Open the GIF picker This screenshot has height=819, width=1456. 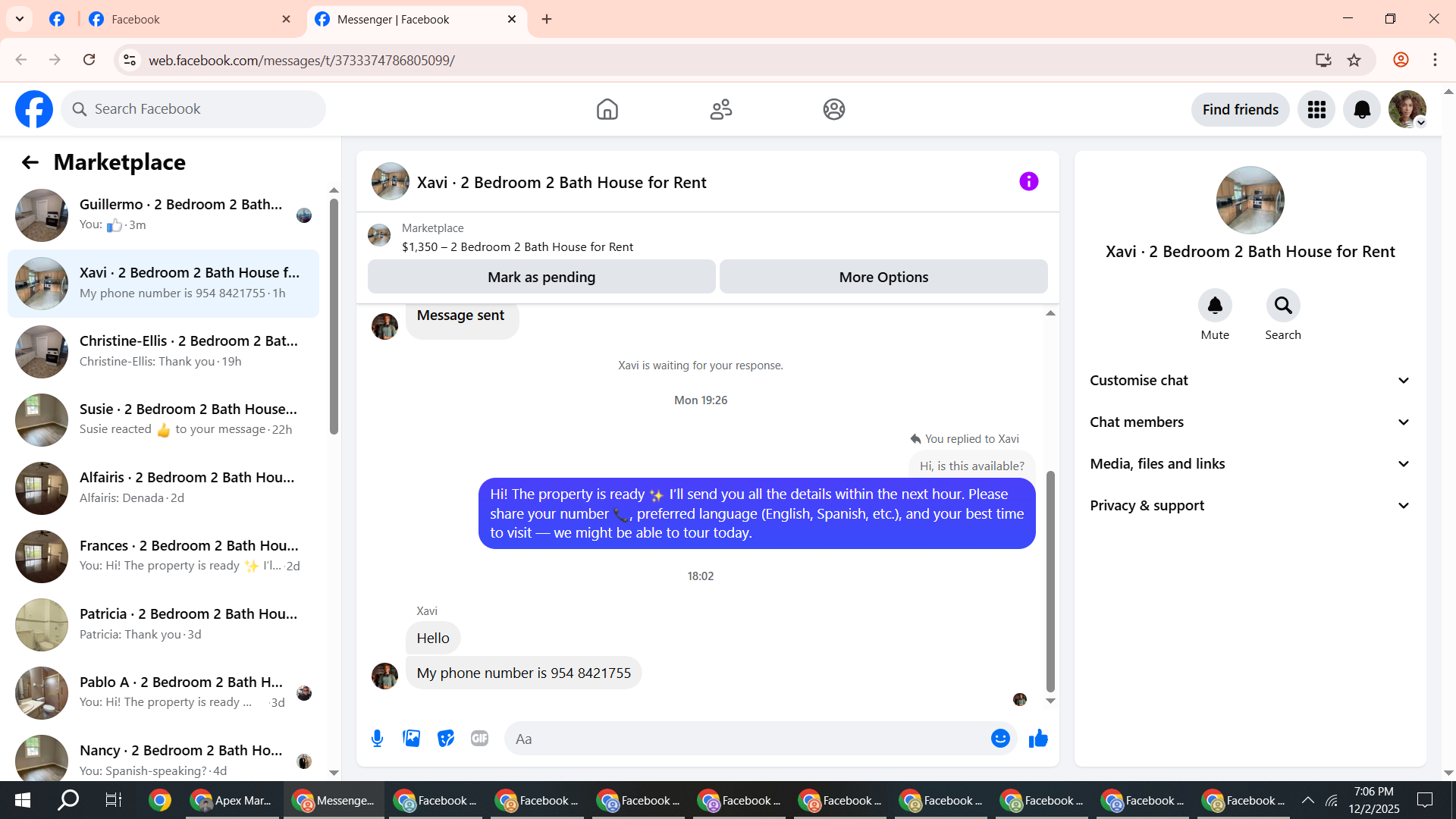[x=479, y=739]
